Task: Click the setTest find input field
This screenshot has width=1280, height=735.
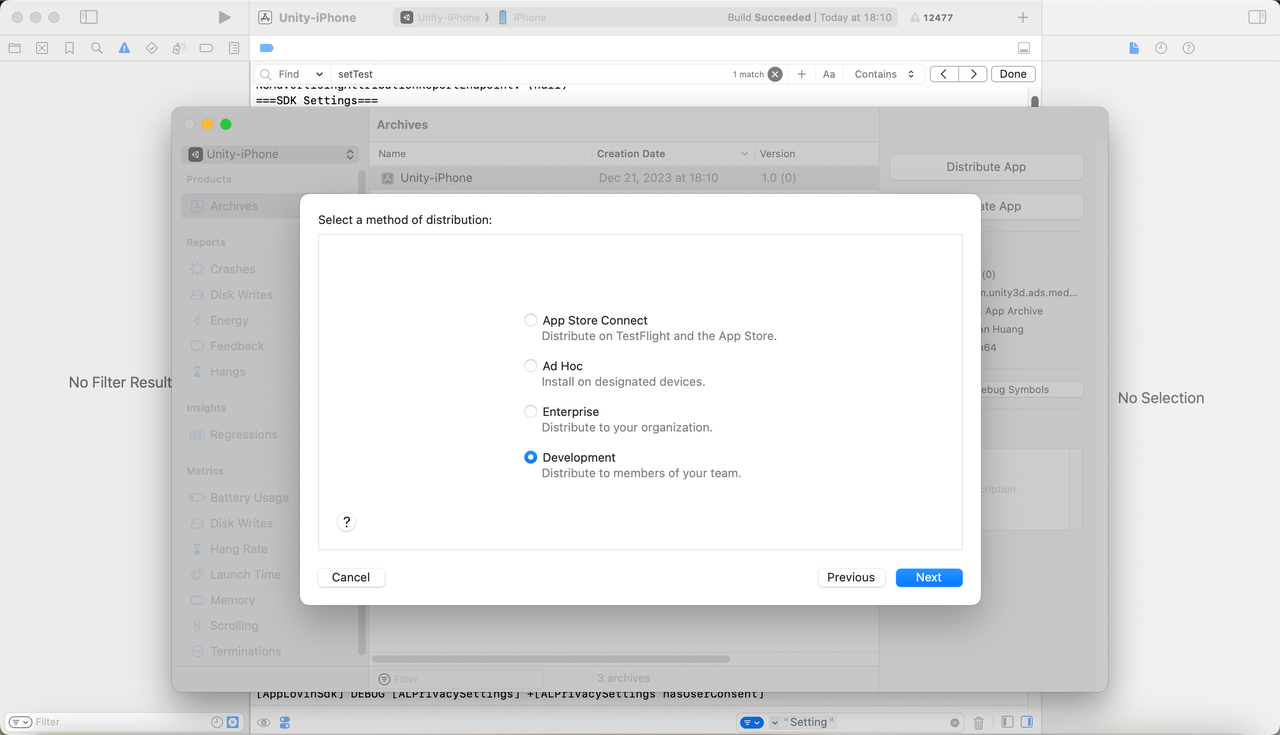Action: pyautogui.click(x=530, y=74)
